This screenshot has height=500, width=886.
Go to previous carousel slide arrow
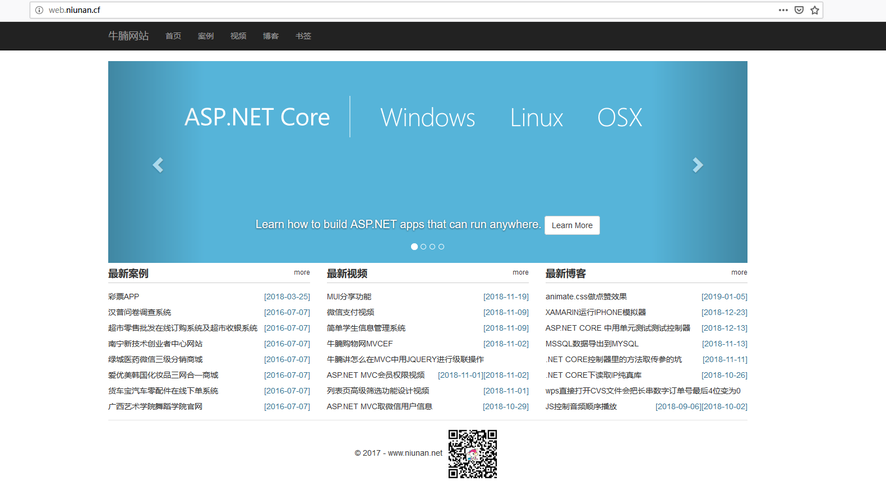tap(158, 165)
